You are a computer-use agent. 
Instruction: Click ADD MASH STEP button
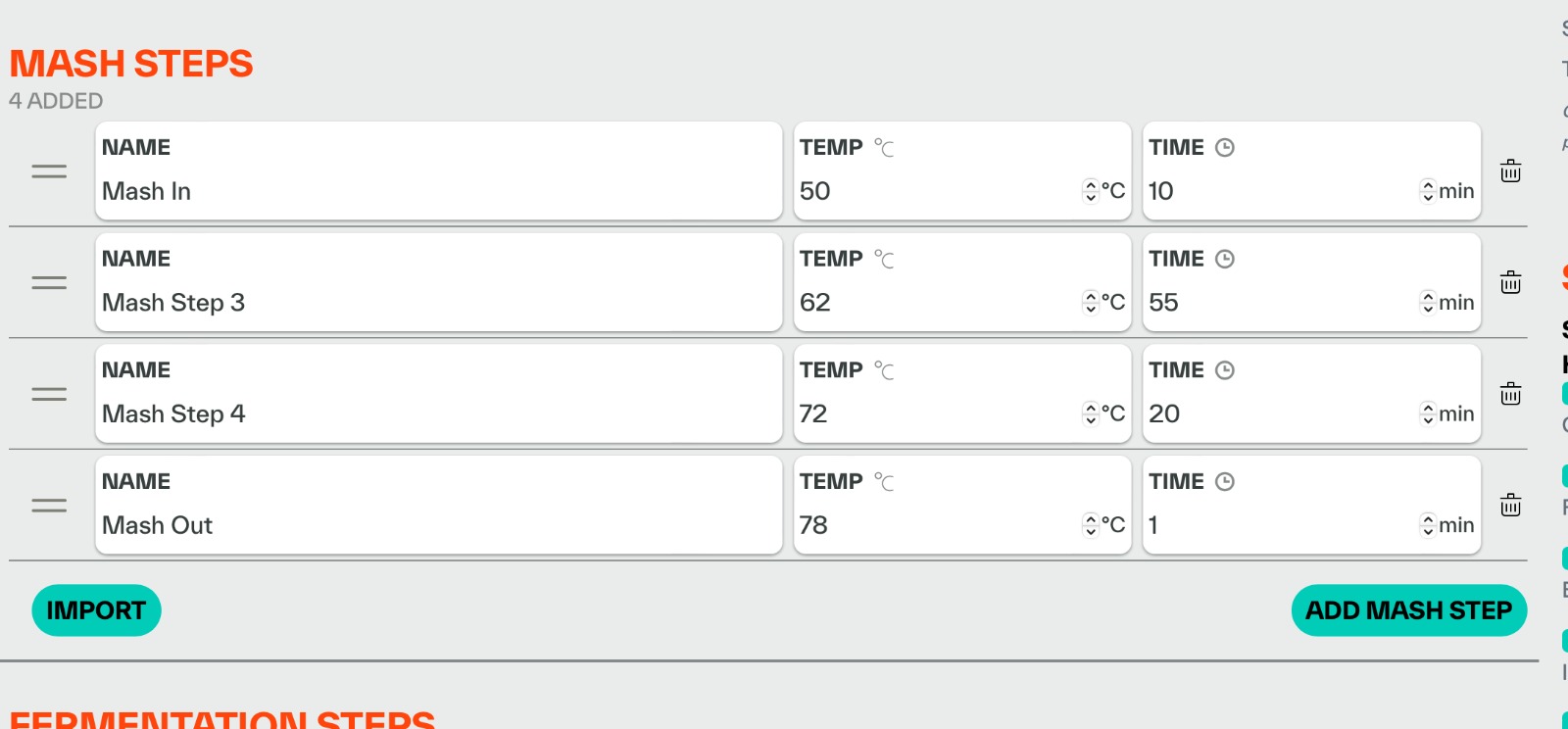[1408, 610]
